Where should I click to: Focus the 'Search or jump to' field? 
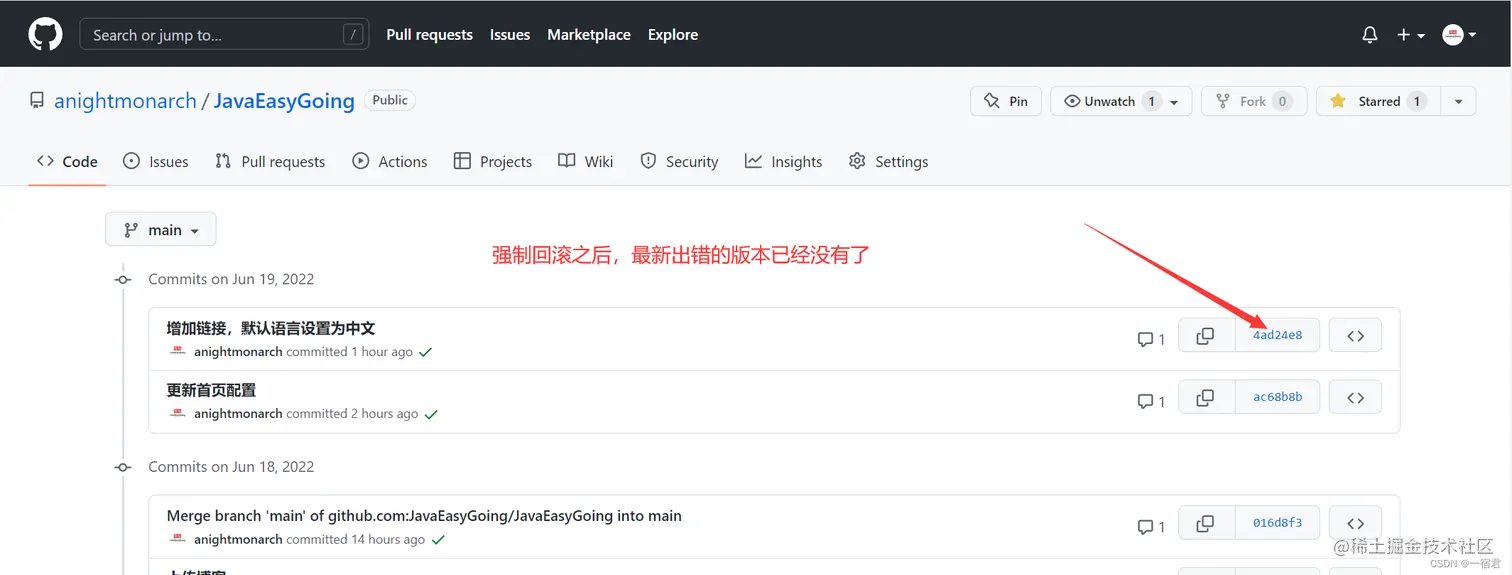point(224,35)
